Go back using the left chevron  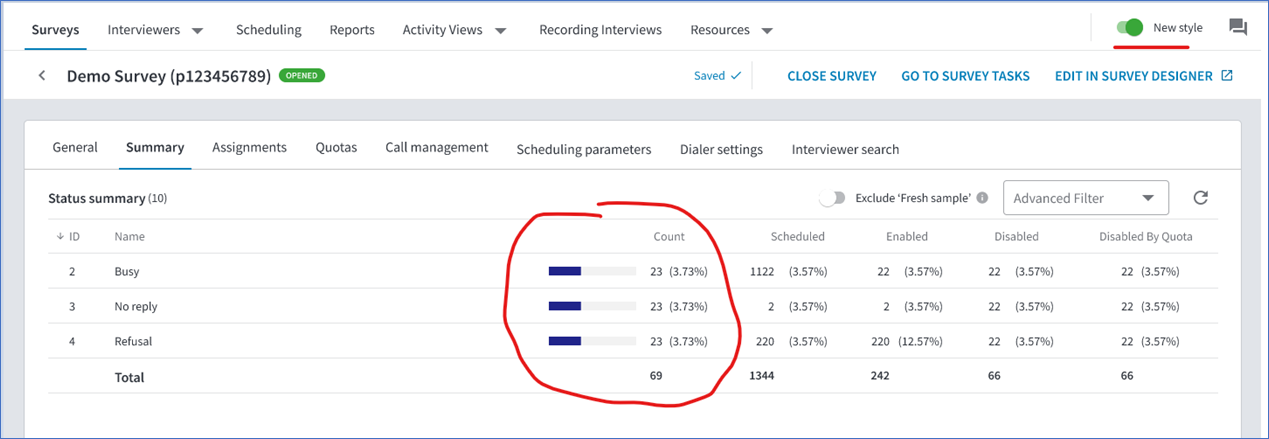click(x=41, y=76)
